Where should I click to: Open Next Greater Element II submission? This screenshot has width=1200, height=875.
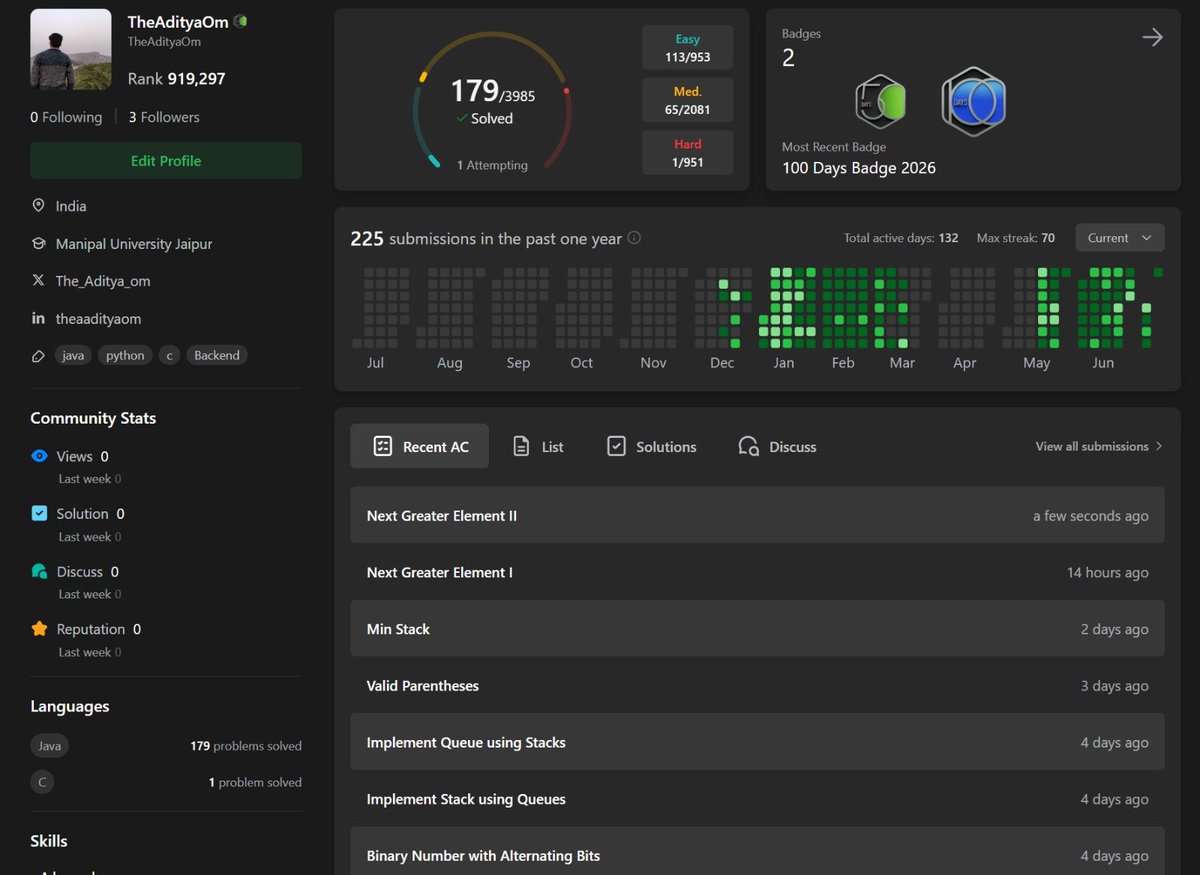point(757,515)
